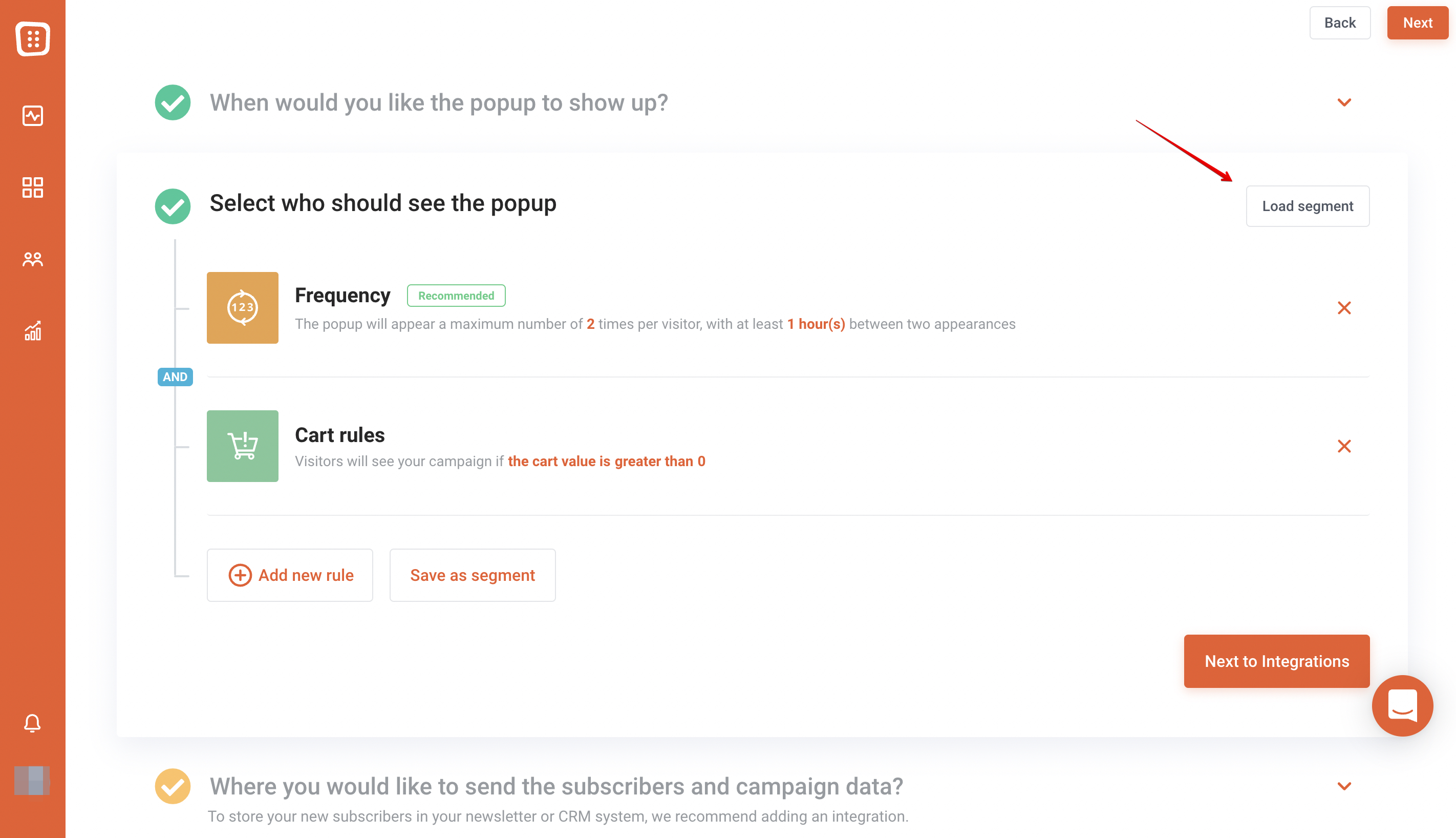Open the OptiMonk logo home icon
This screenshot has width=1456, height=838.
(x=33, y=38)
